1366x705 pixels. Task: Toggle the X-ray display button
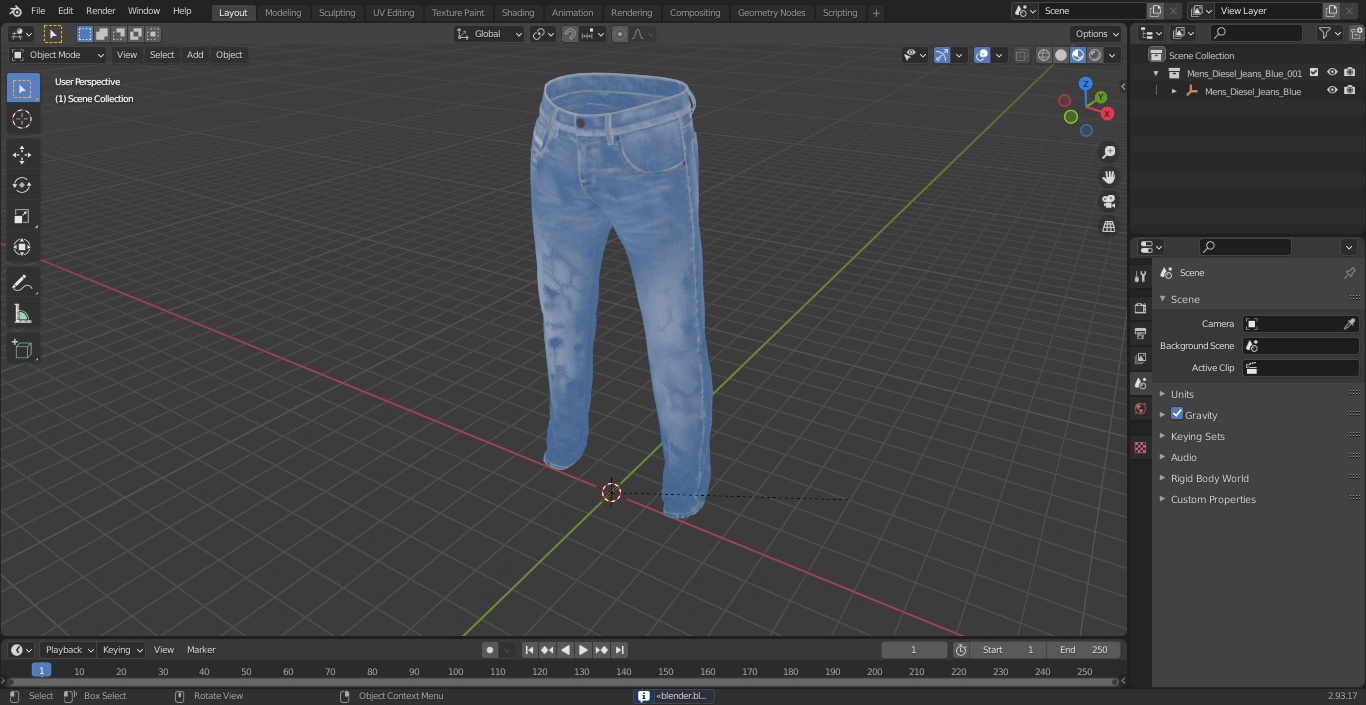1021,55
